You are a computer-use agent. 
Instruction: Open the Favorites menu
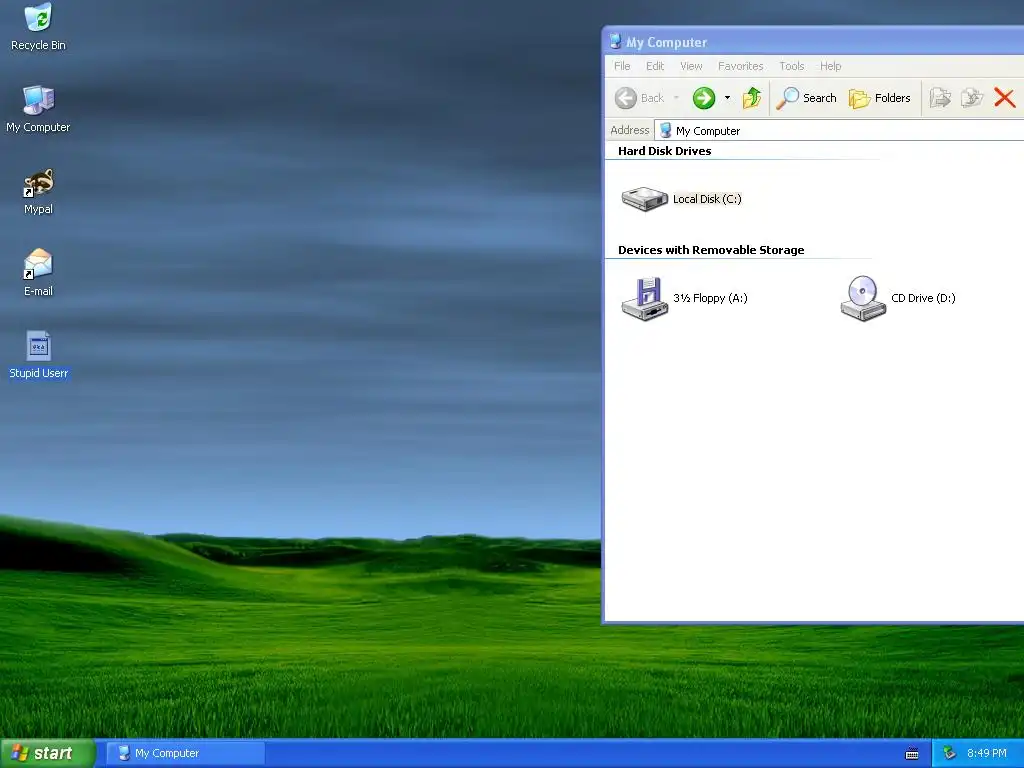coord(741,66)
